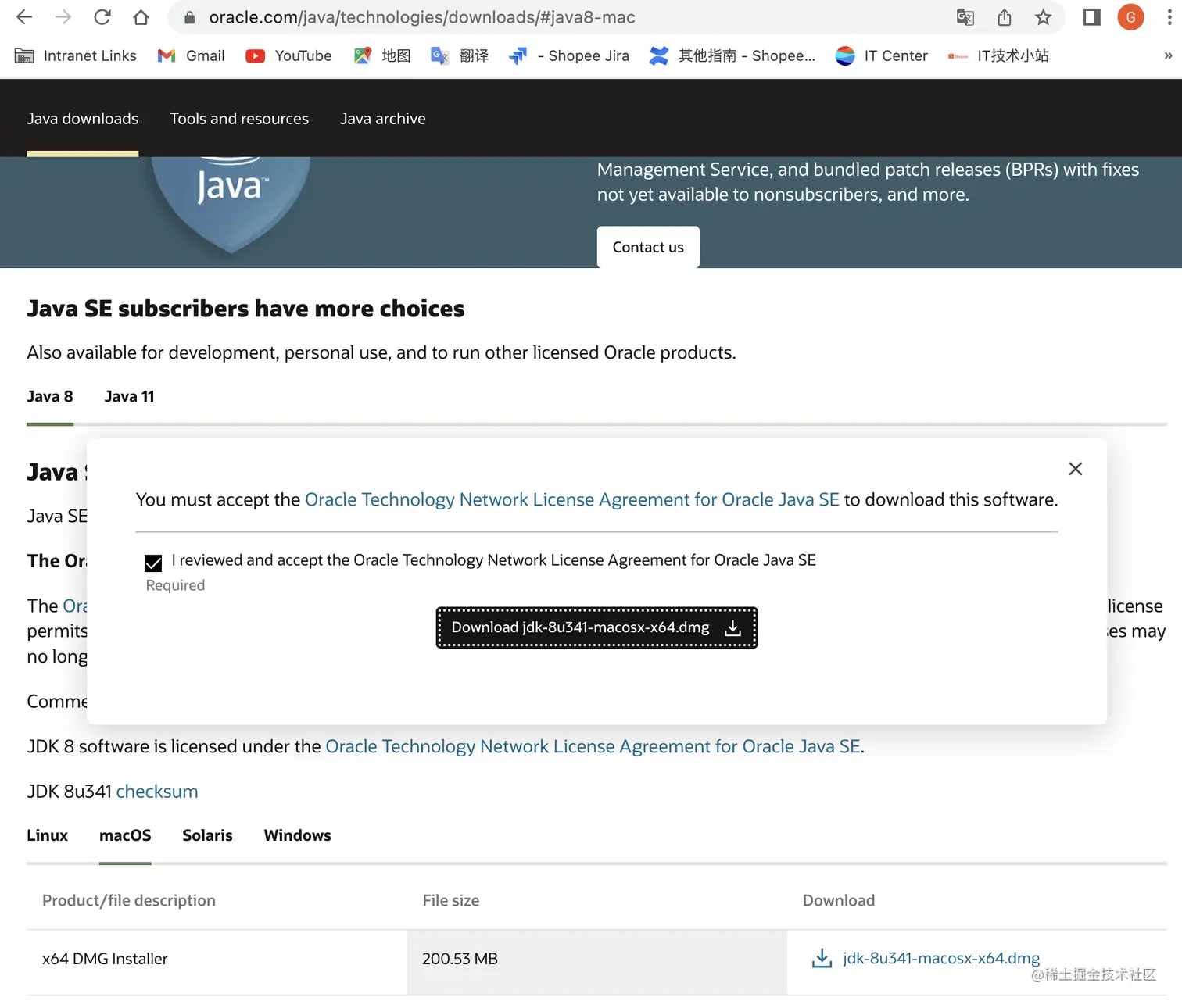Open Tools and resources nav tab

[239, 119]
